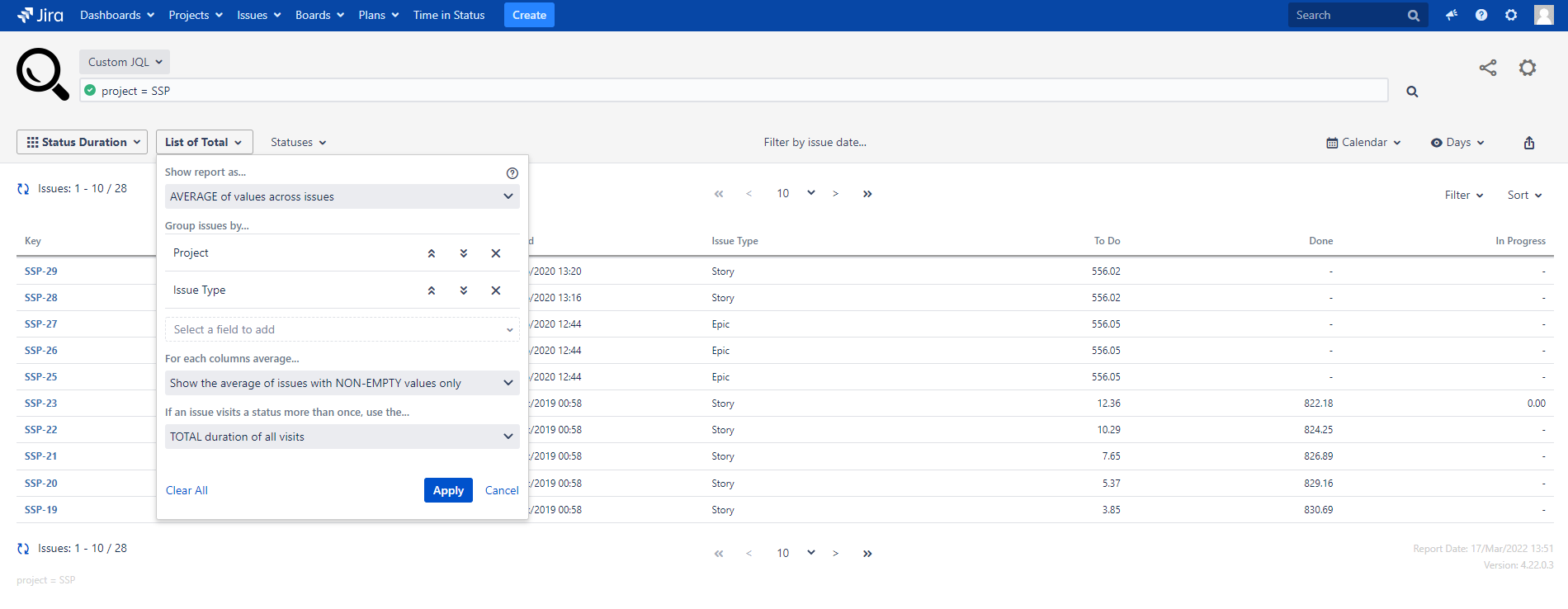Open Jira notifications megaphone icon
The width and height of the screenshot is (1568, 609).
1451,15
